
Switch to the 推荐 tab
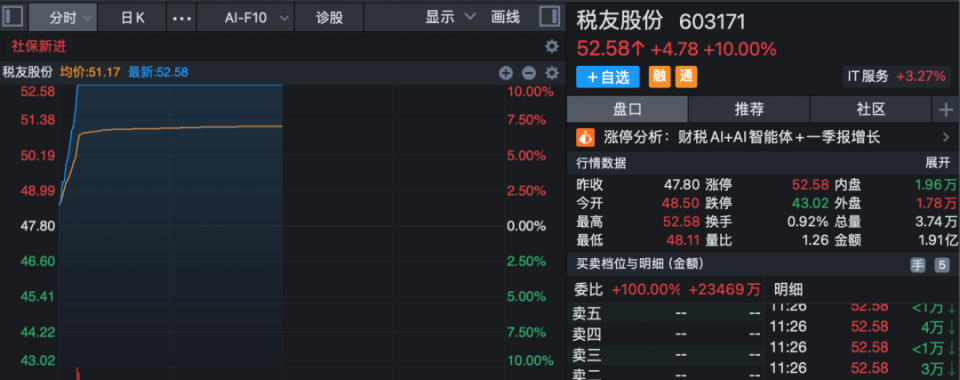[x=749, y=110]
